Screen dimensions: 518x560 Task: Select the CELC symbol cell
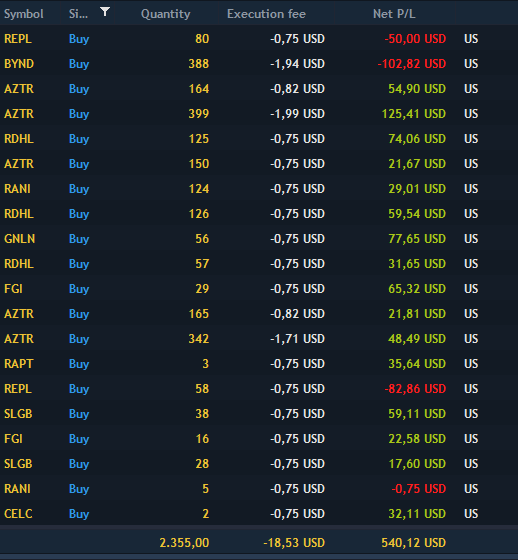pos(18,514)
